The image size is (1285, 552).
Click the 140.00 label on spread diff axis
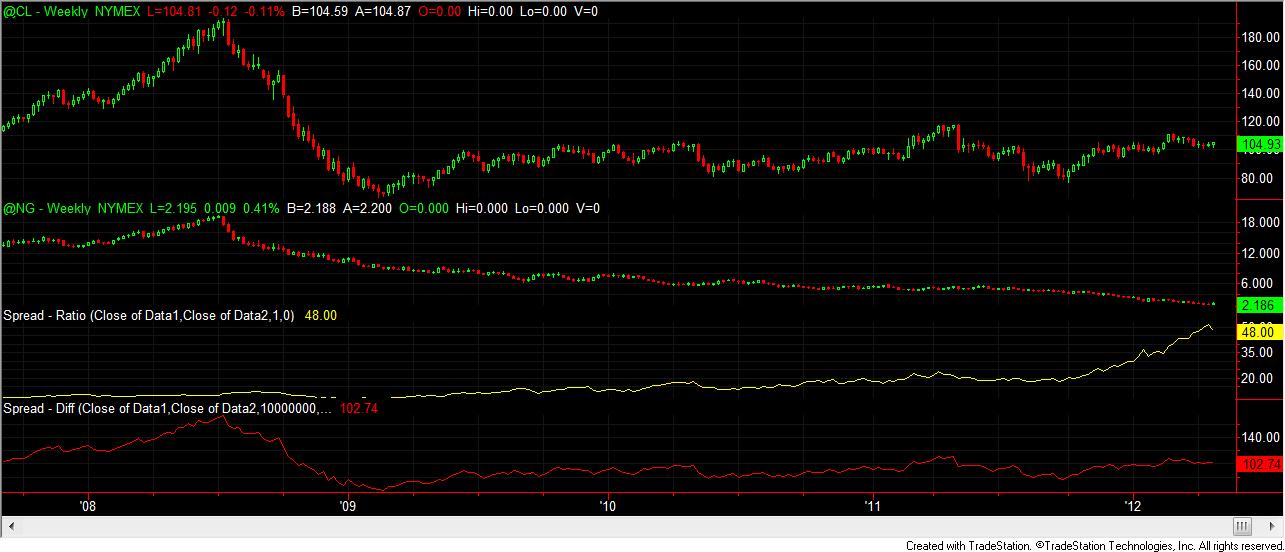pyautogui.click(x=1261, y=437)
